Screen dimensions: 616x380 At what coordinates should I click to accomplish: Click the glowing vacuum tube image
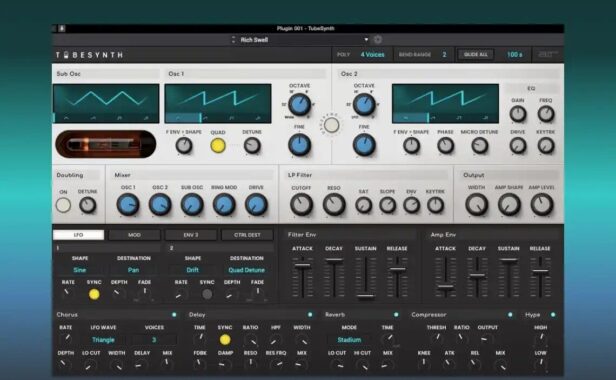(106, 145)
